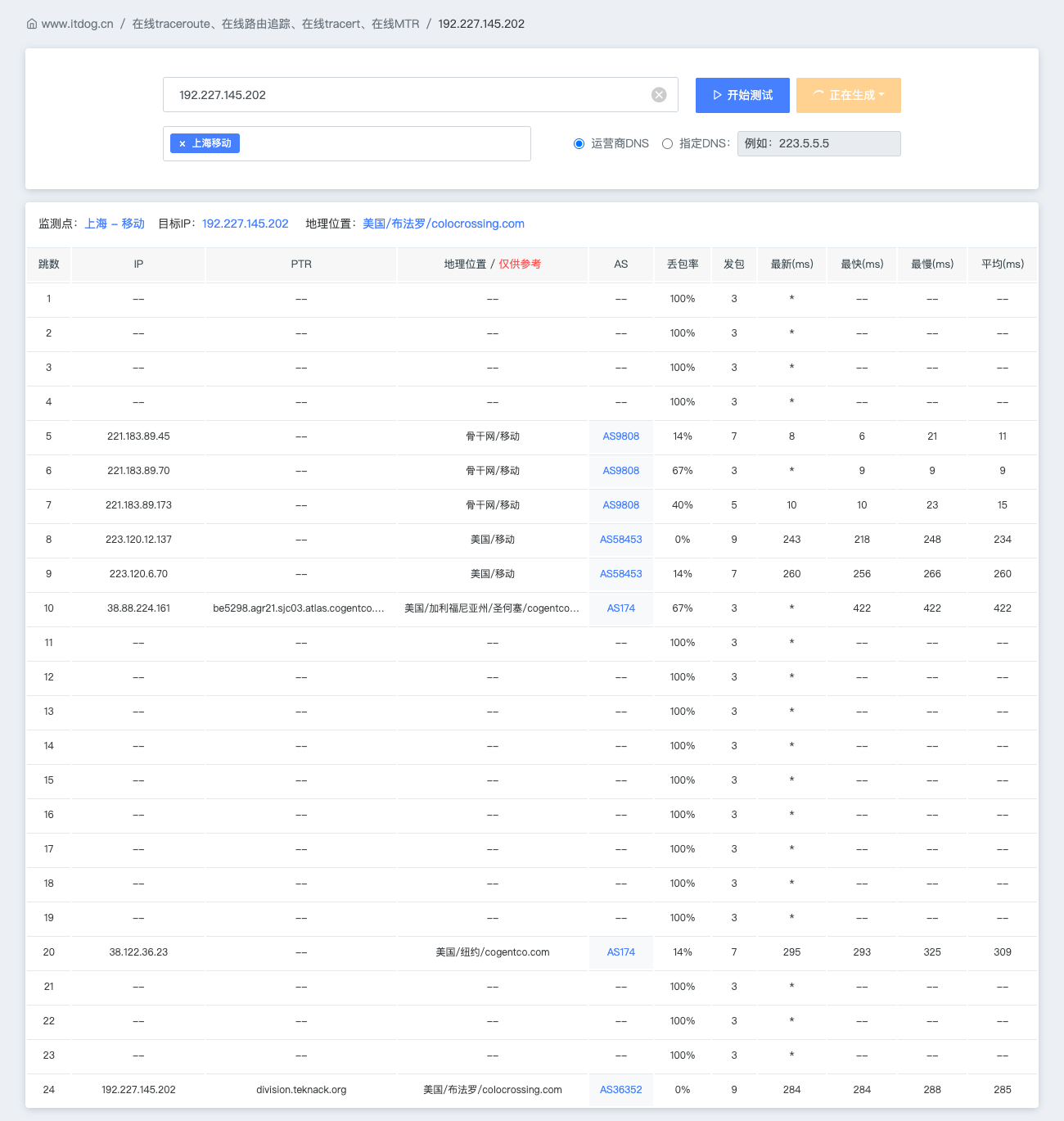Click slowest value 325 in hop 20
This screenshot has width=1064, height=1121.
(932, 952)
